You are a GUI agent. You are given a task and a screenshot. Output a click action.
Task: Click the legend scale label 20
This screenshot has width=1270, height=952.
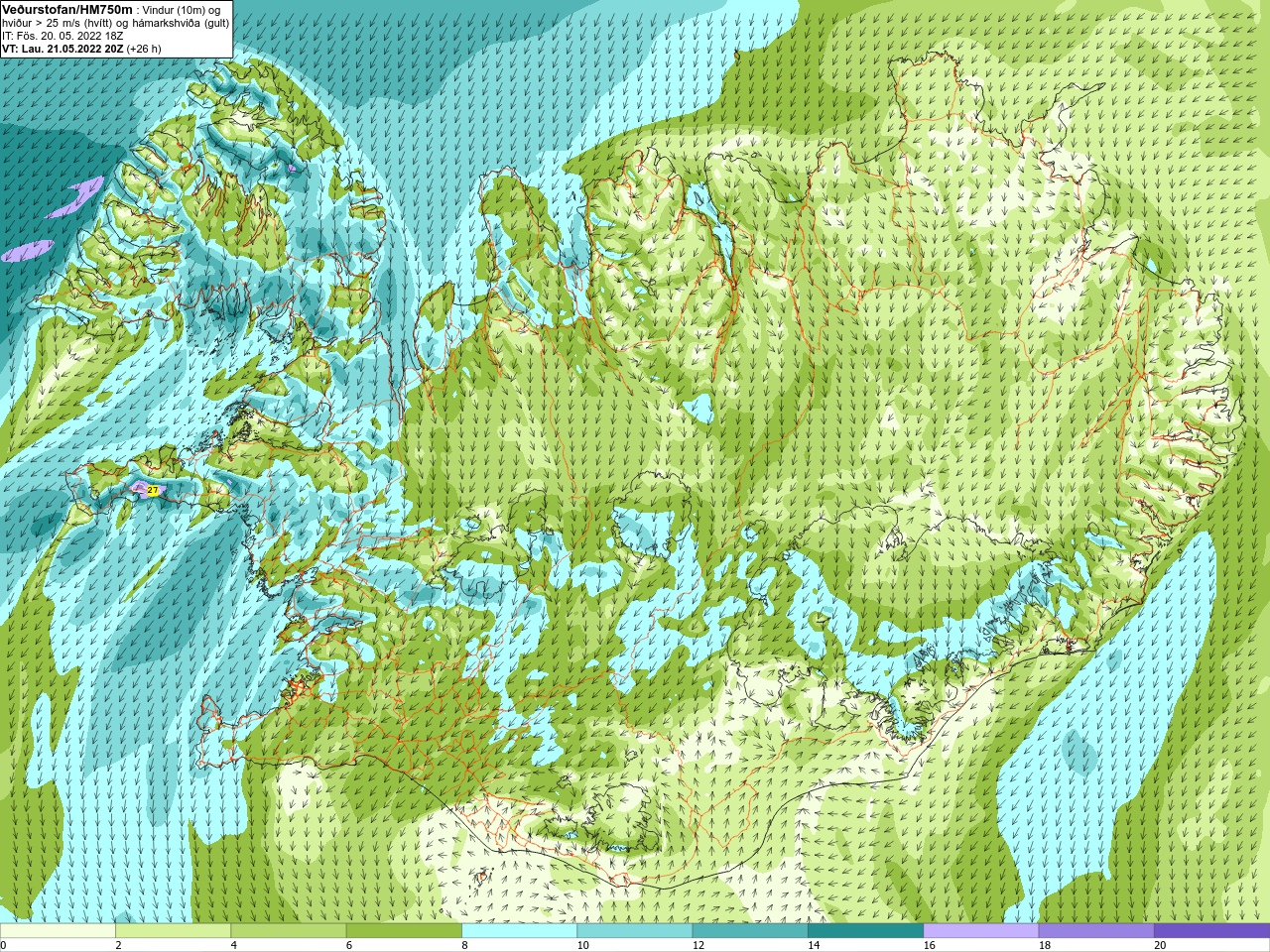[1160, 945]
